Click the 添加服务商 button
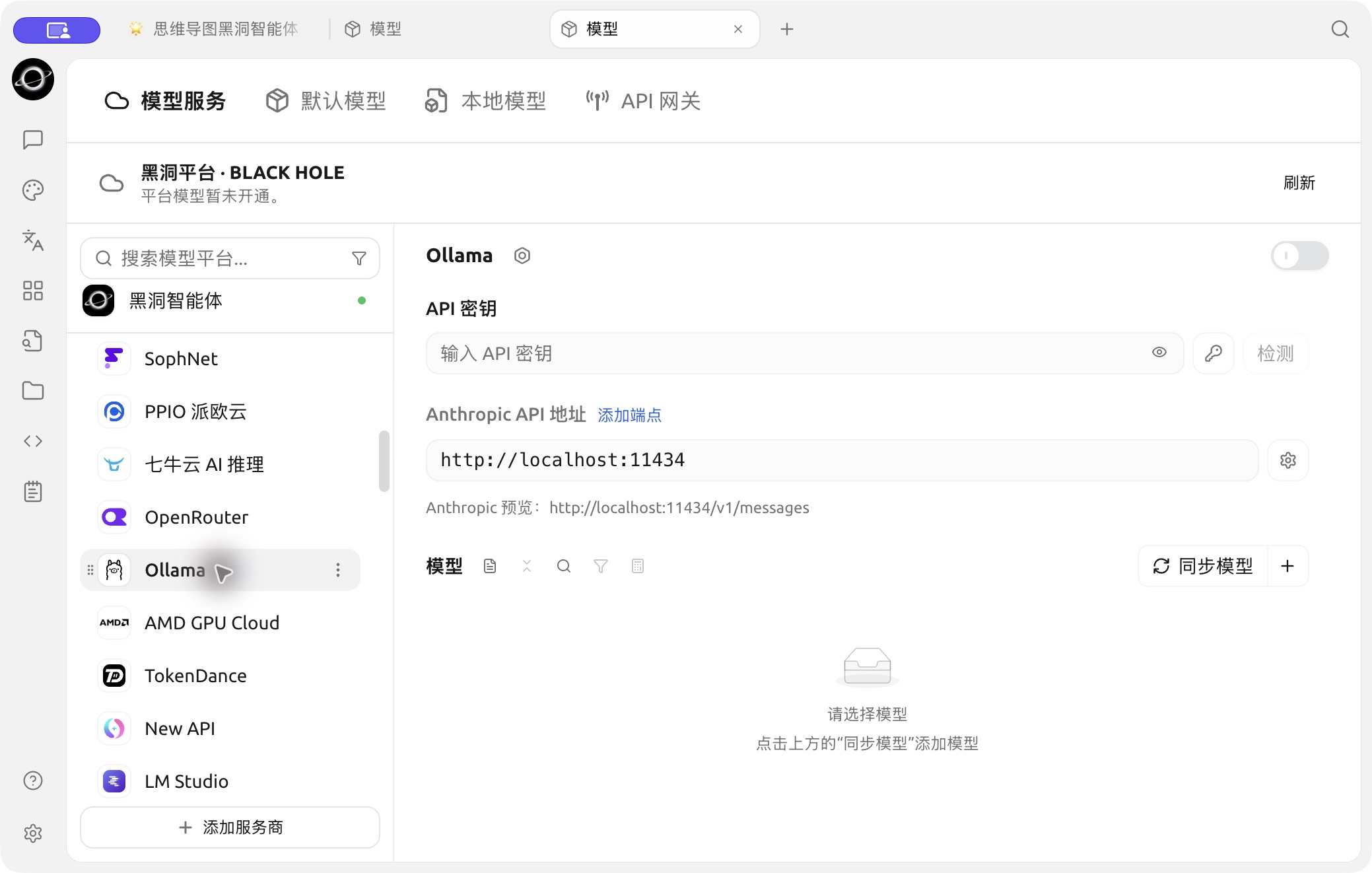The height and width of the screenshot is (873, 1372). point(230,827)
